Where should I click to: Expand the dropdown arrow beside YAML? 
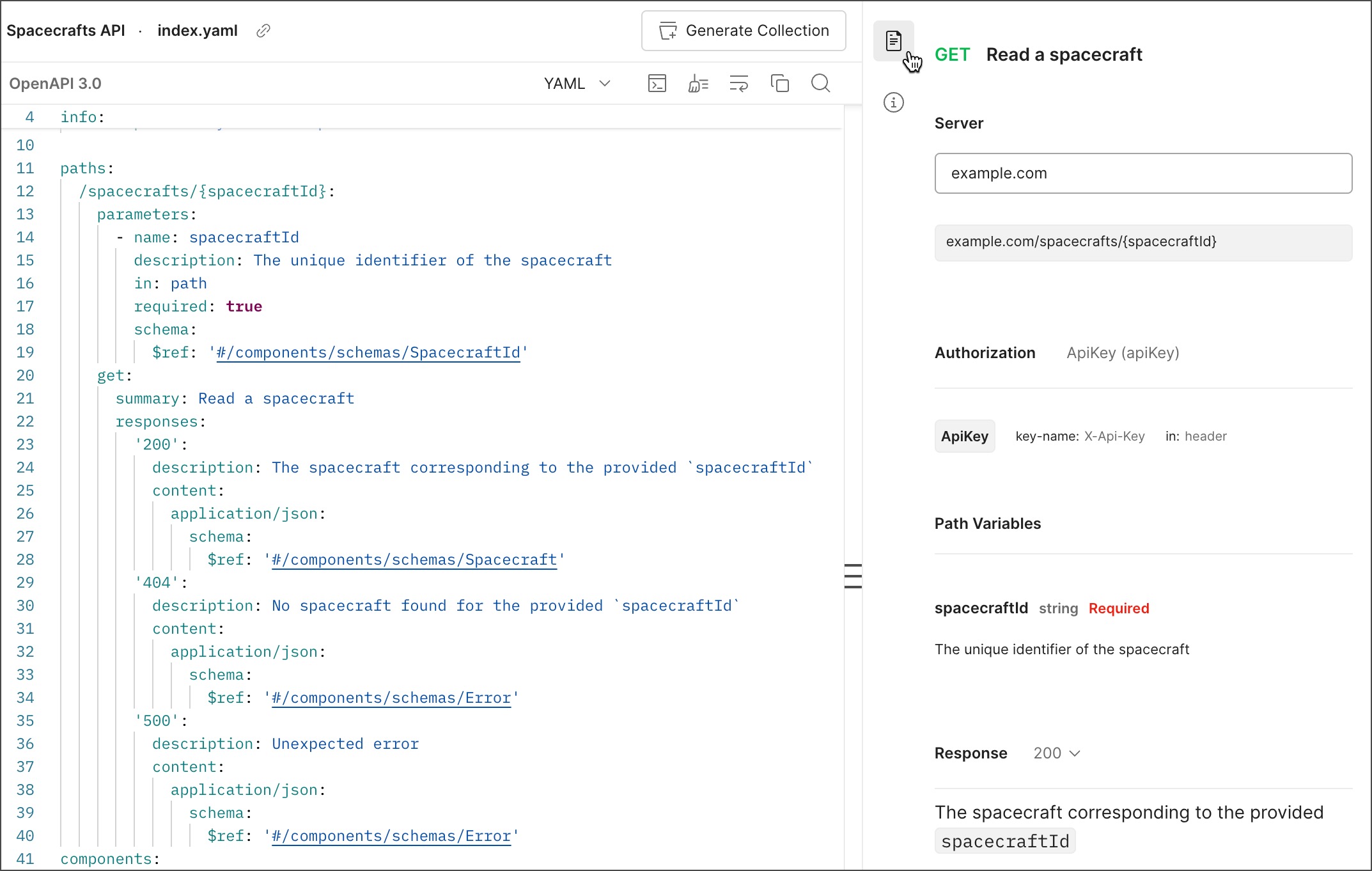pyautogui.click(x=605, y=83)
